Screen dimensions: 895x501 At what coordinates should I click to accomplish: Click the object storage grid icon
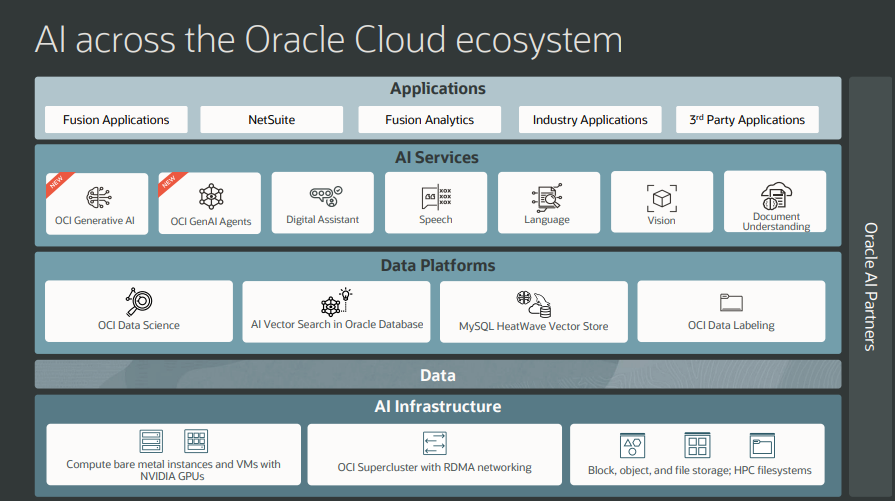697,445
